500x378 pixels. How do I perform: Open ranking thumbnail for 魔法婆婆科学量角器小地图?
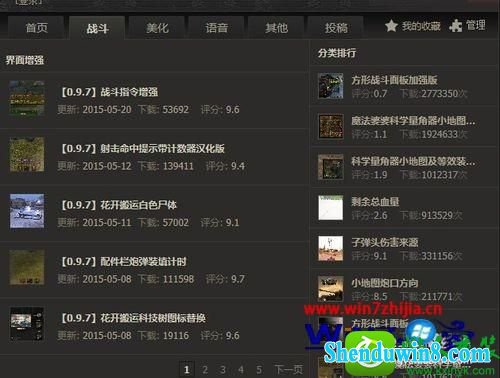tap(330, 126)
